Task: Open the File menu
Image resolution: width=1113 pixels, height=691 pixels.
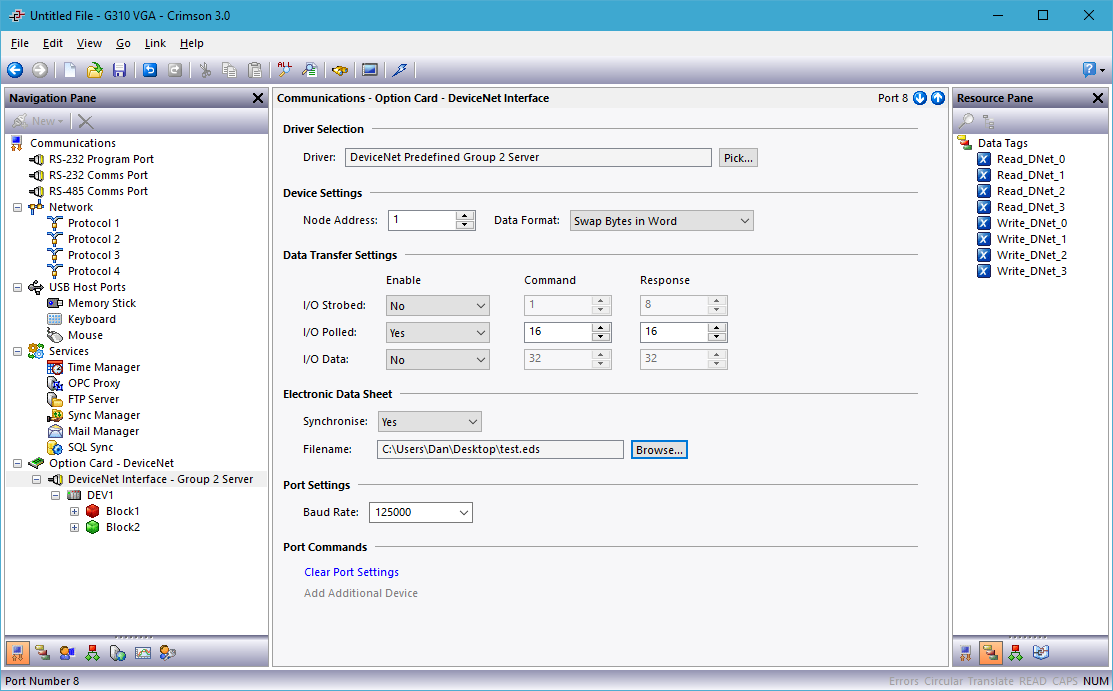Action: point(20,43)
